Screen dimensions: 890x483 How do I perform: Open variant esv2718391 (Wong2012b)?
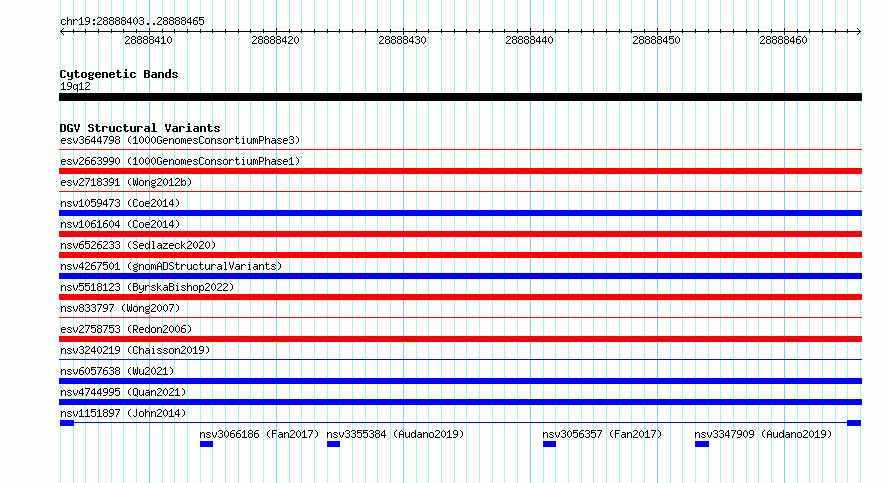pos(126,182)
